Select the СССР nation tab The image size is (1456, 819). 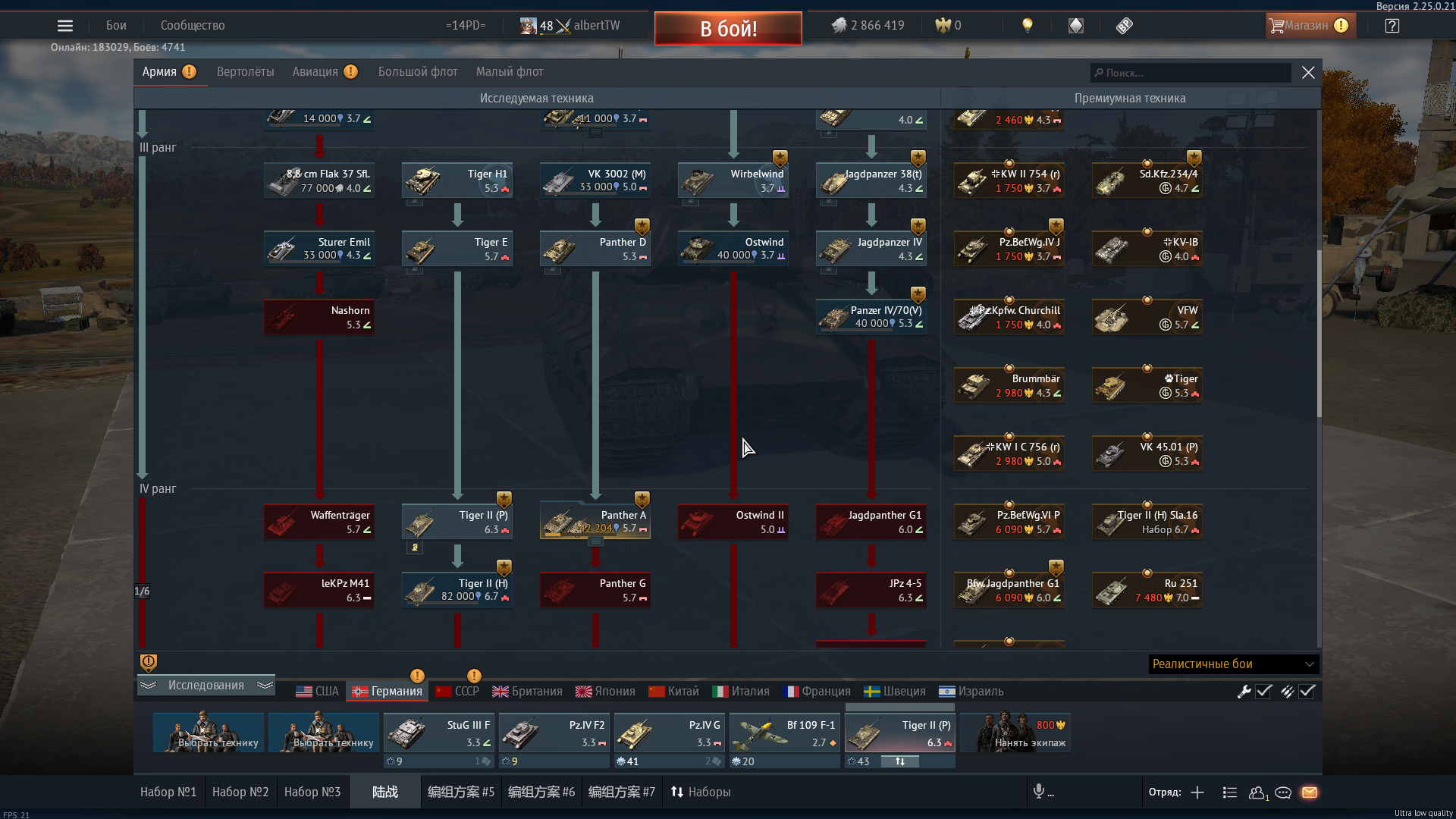pos(457,692)
